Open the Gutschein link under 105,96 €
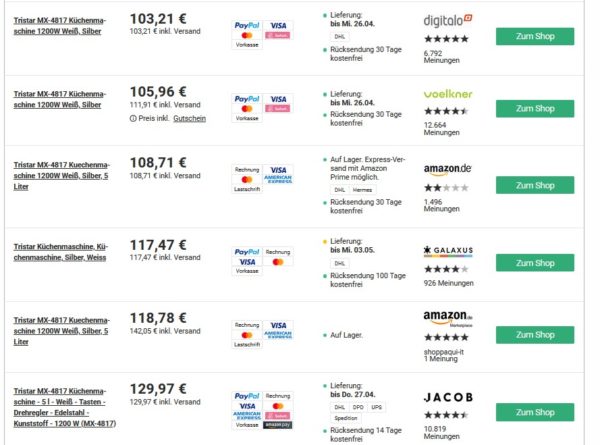 point(189,118)
